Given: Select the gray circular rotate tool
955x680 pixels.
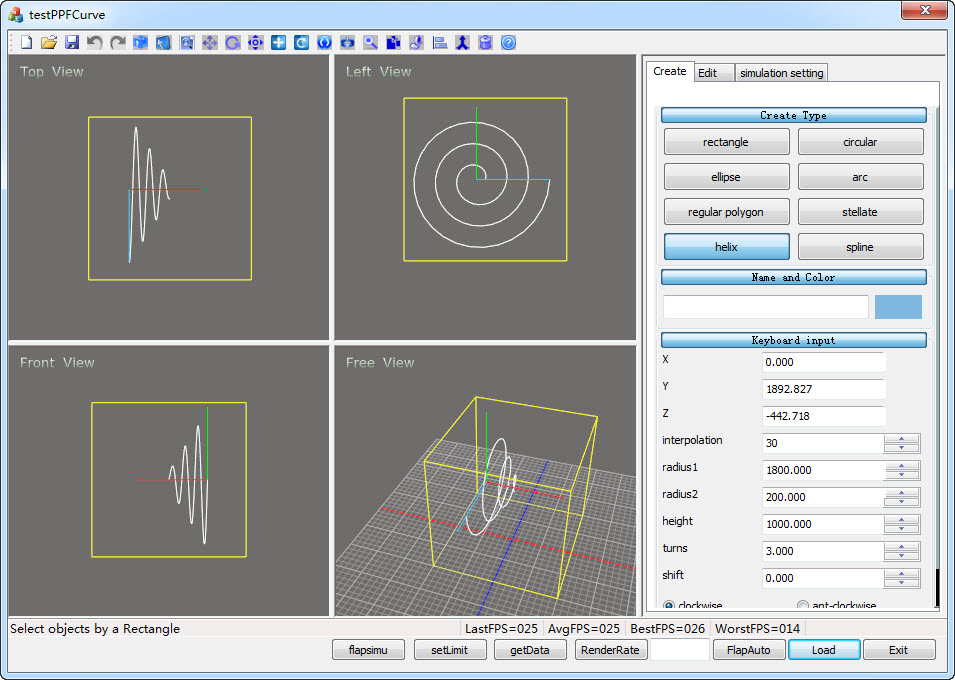Looking at the screenshot, I should point(232,42).
